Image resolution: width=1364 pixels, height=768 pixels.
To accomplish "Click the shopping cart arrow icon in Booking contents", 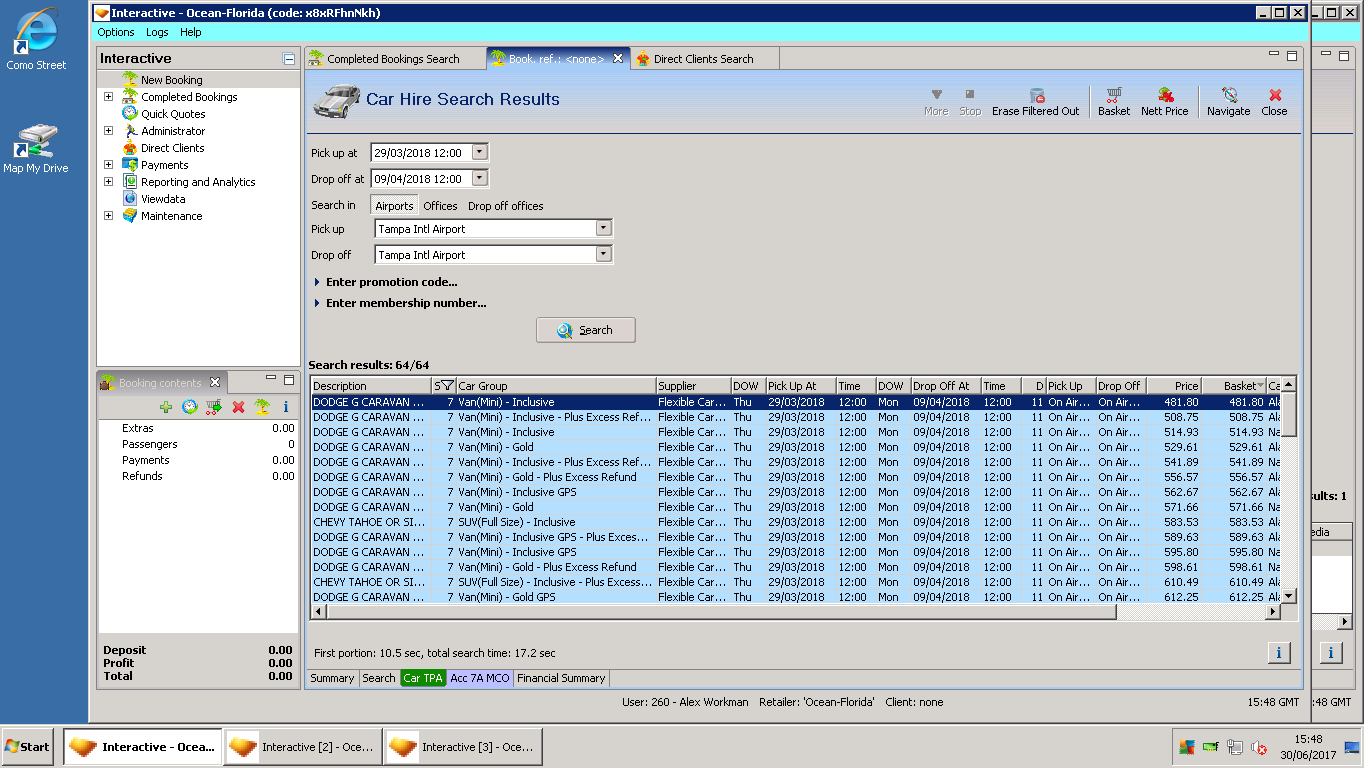I will [x=214, y=407].
